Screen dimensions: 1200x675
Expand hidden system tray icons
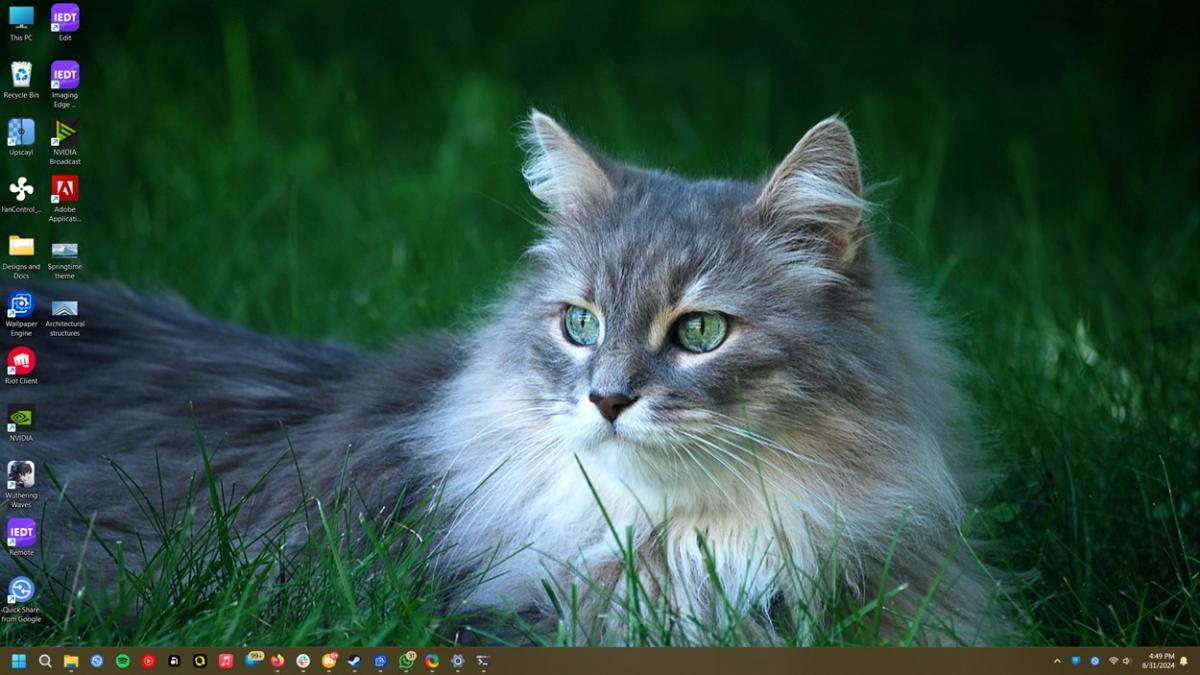pos(1057,661)
